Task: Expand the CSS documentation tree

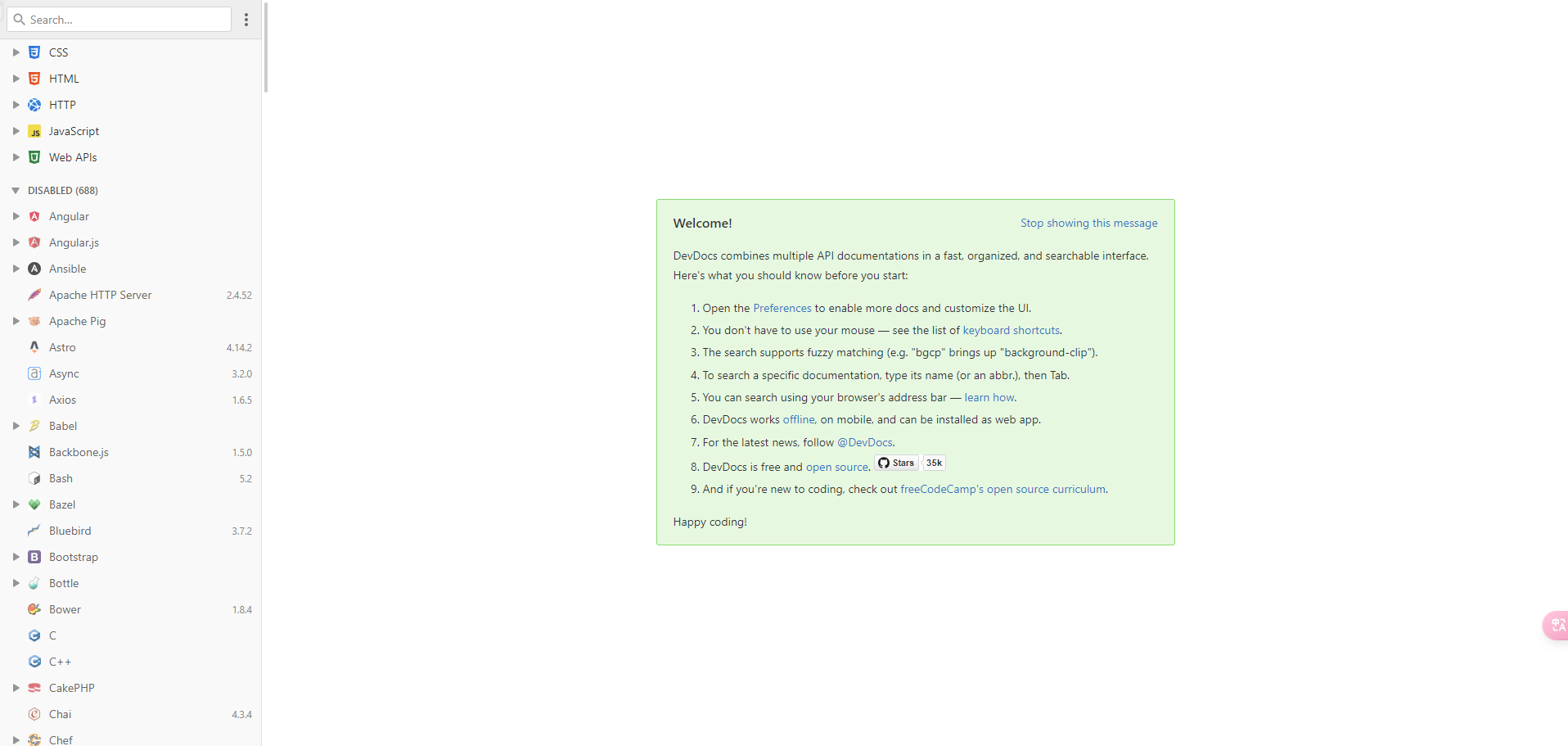Action: click(x=16, y=52)
